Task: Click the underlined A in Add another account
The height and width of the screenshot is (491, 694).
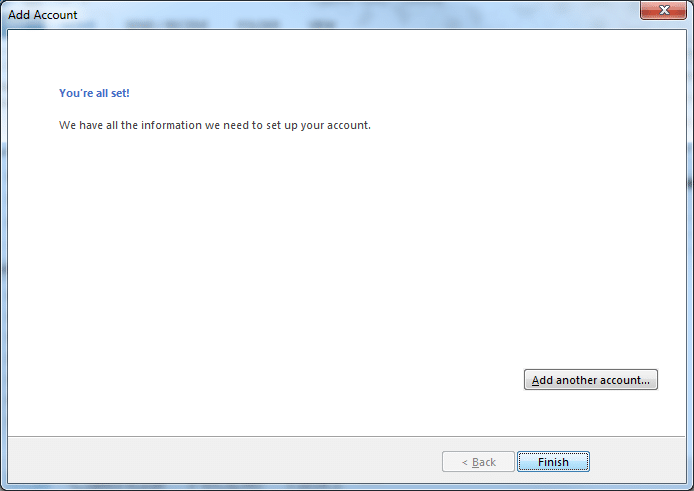Action: pyautogui.click(x=536, y=380)
